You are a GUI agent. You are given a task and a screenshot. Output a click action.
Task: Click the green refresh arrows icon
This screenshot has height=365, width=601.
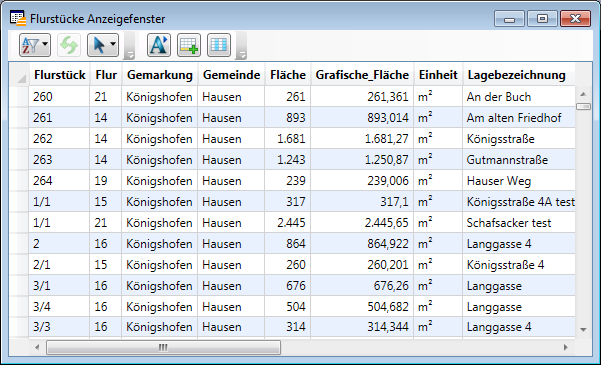tap(69, 45)
